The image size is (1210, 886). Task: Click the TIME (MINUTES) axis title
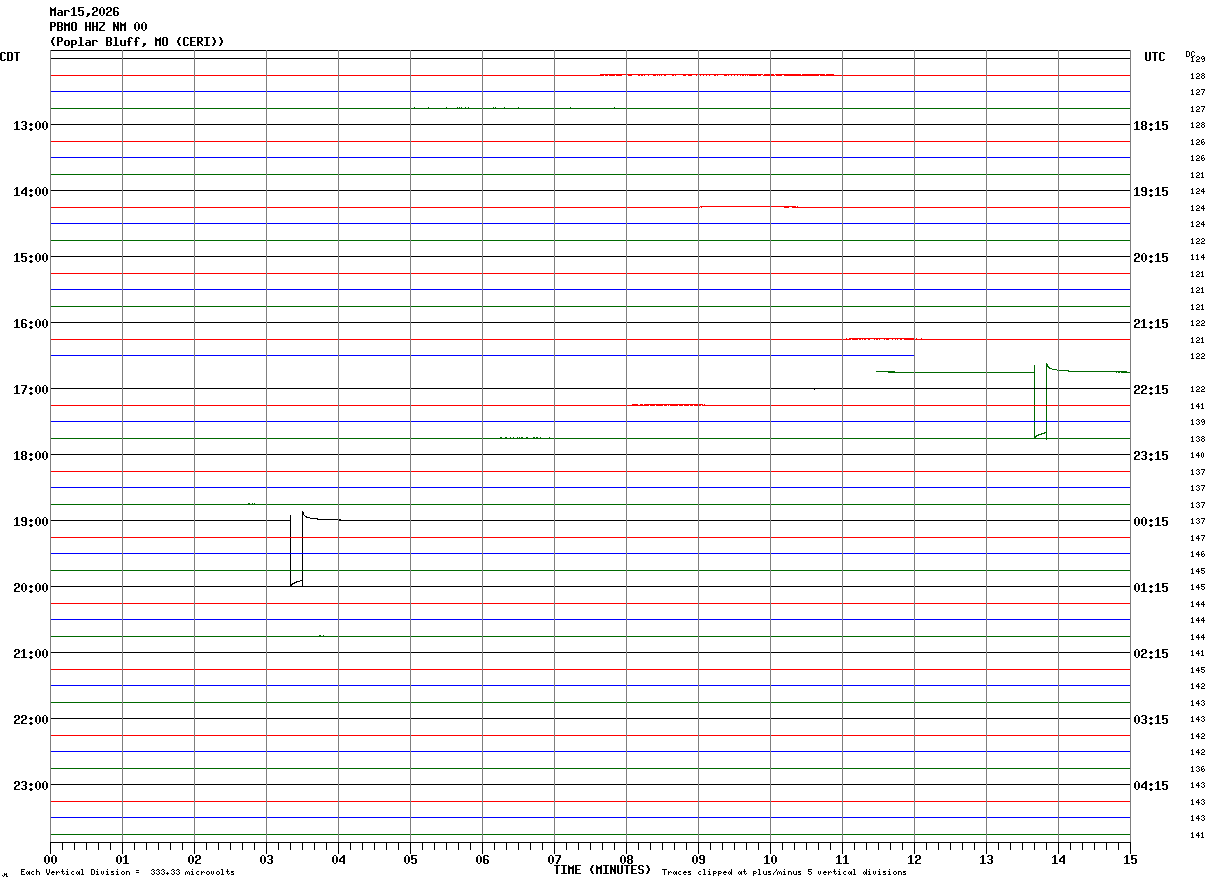pos(602,870)
